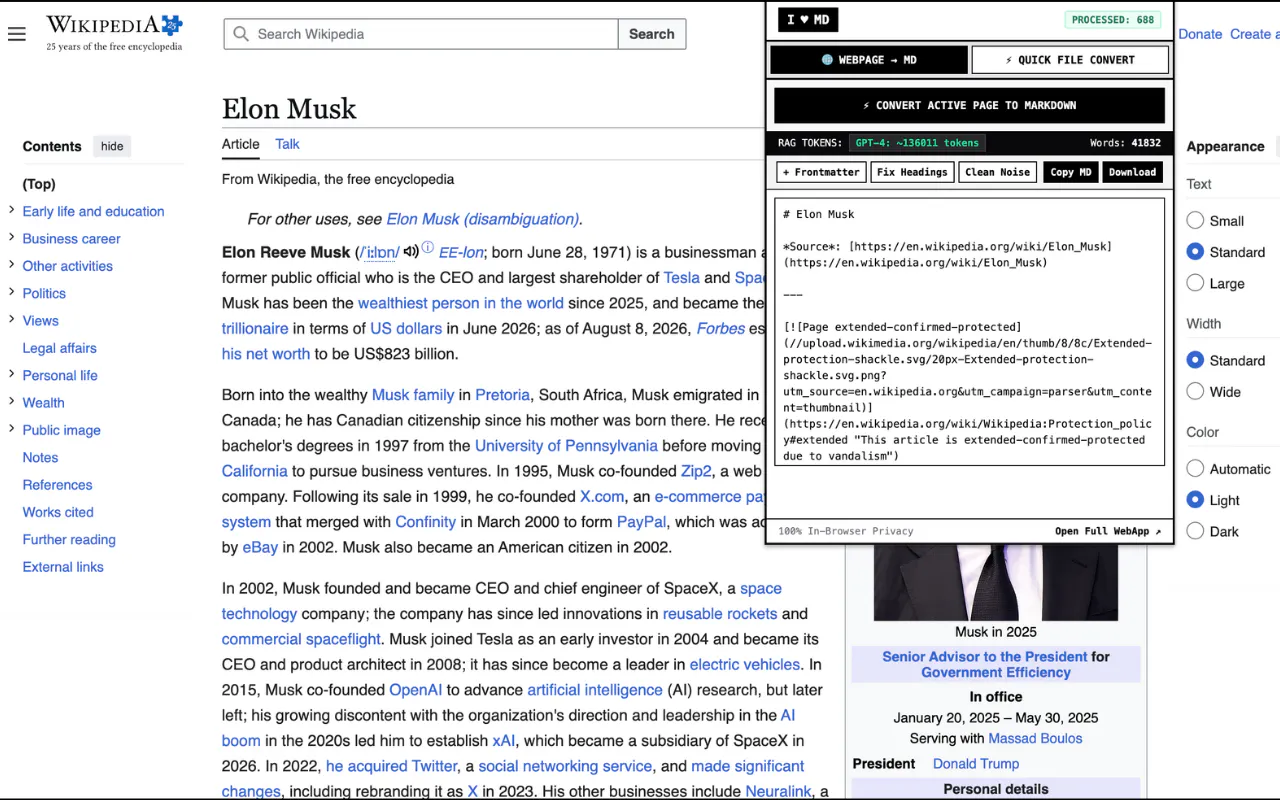Click inside the markdown output text area
The width and height of the screenshot is (1280, 800).
[x=970, y=331]
